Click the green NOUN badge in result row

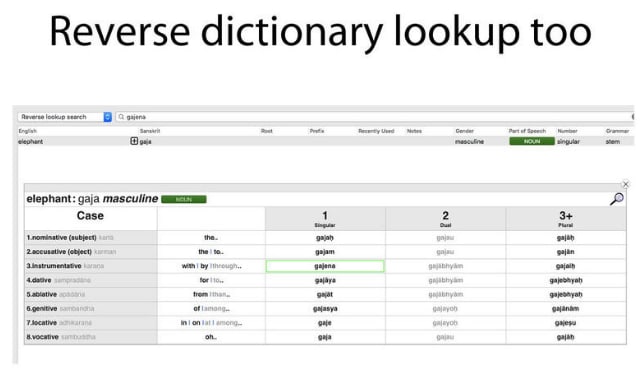tap(532, 141)
